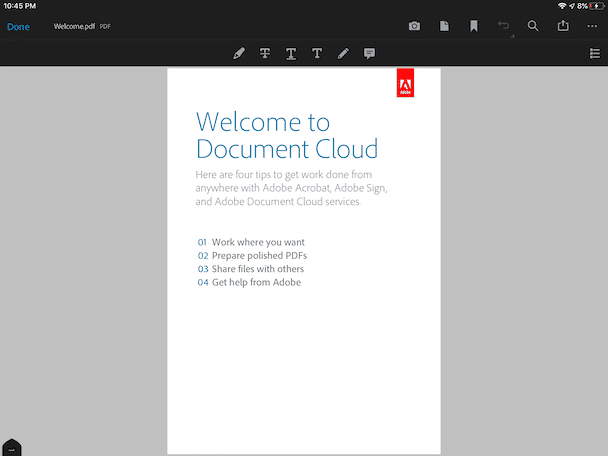Open the camera scan tool
The image size is (608, 456).
[x=414, y=26]
